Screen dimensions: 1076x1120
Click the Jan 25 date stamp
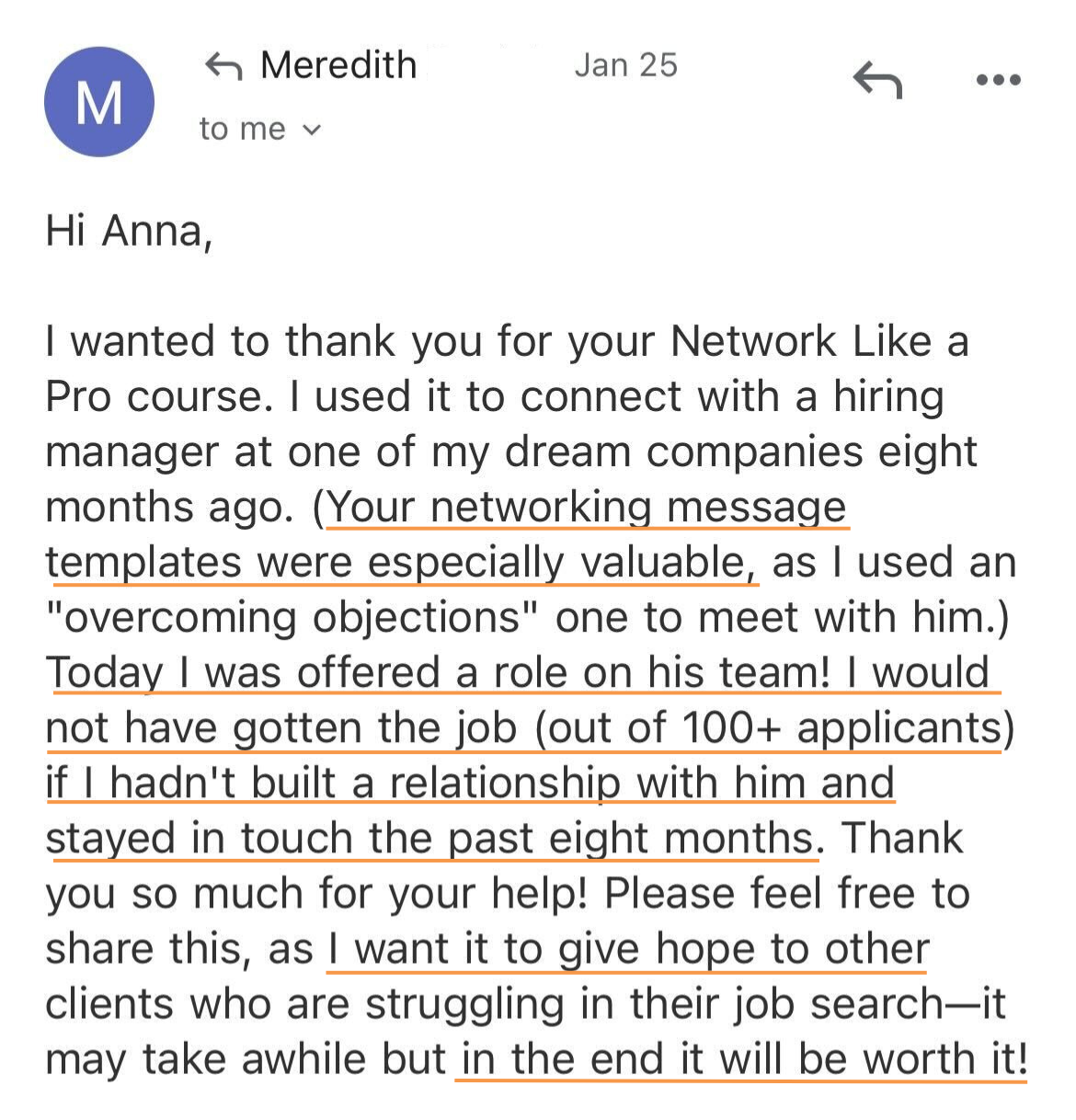pos(625,65)
